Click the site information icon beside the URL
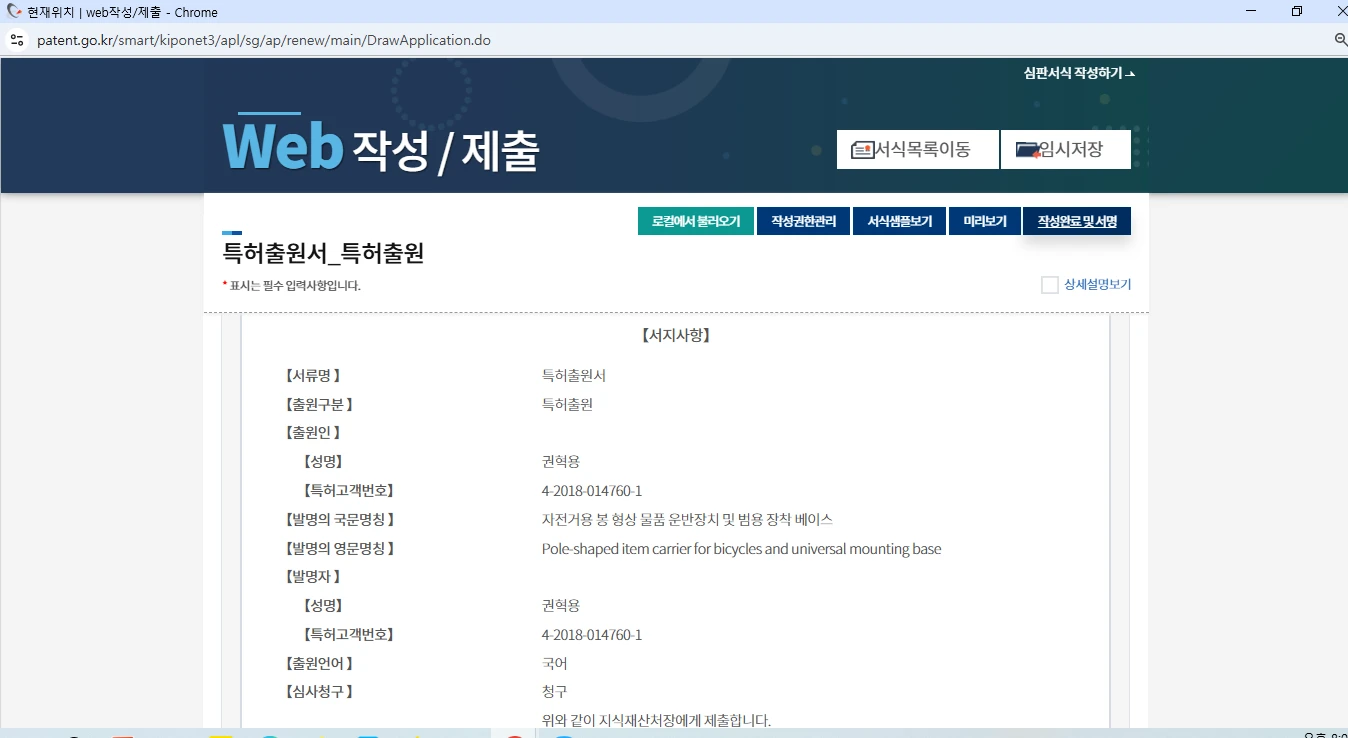The width and height of the screenshot is (1348, 738). click(x=16, y=41)
